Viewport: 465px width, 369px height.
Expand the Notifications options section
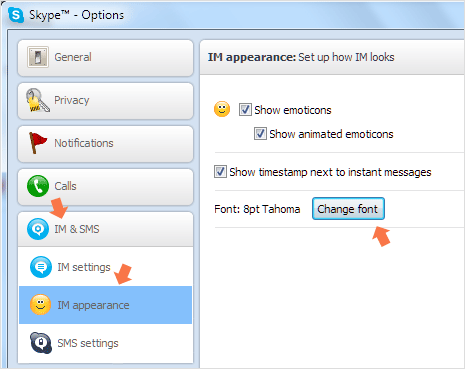coord(105,144)
